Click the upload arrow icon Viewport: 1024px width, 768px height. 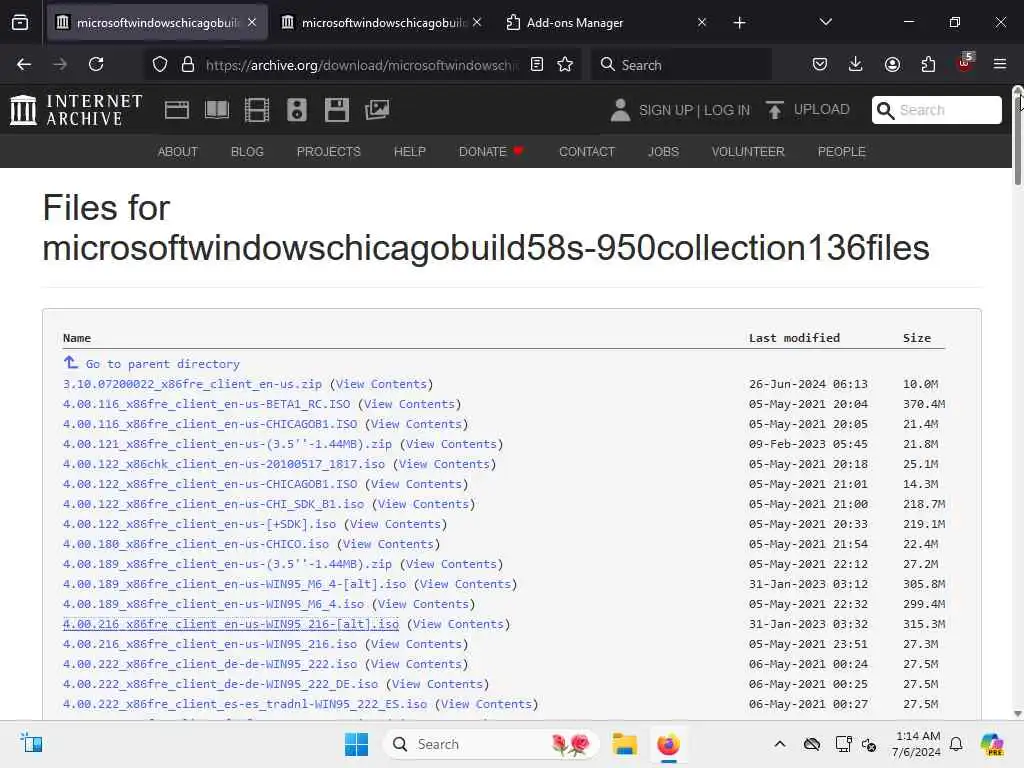pyautogui.click(x=775, y=110)
